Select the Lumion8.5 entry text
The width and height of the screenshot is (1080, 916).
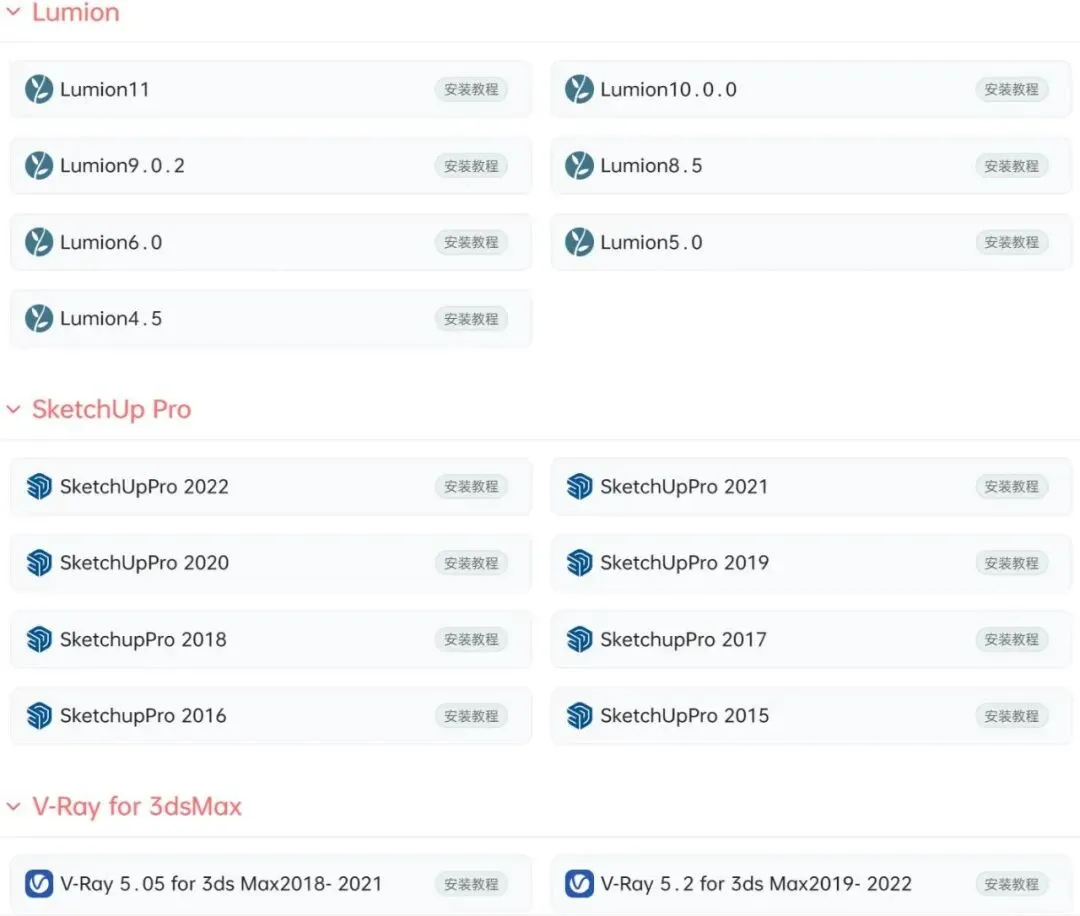[x=651, y=166]
